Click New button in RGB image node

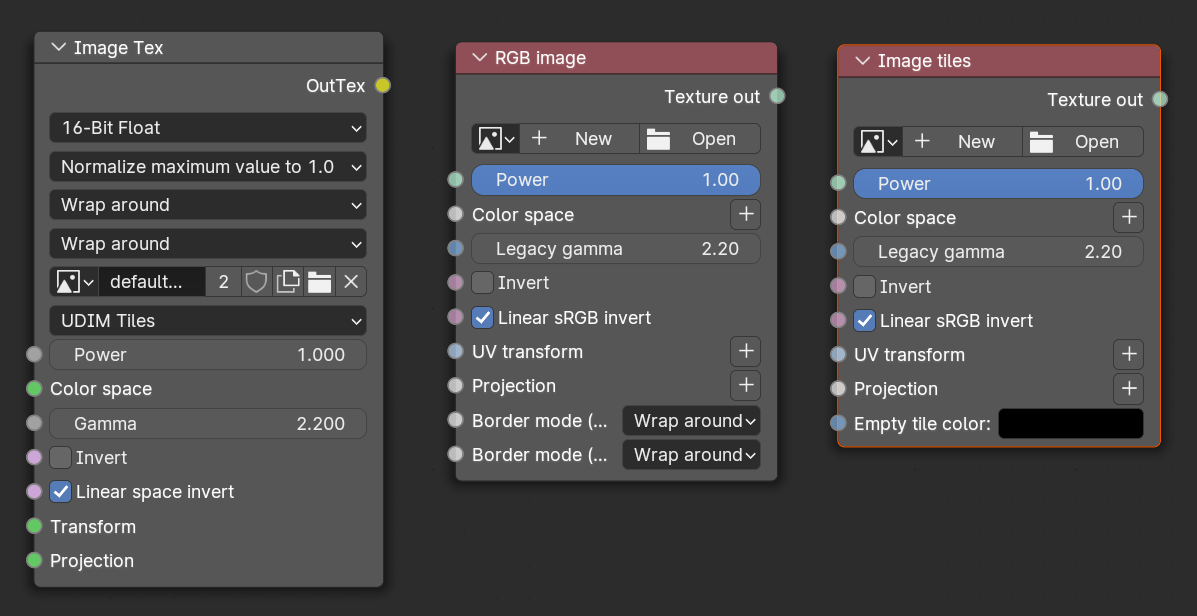pyautogui.click(x=580, y=139)
